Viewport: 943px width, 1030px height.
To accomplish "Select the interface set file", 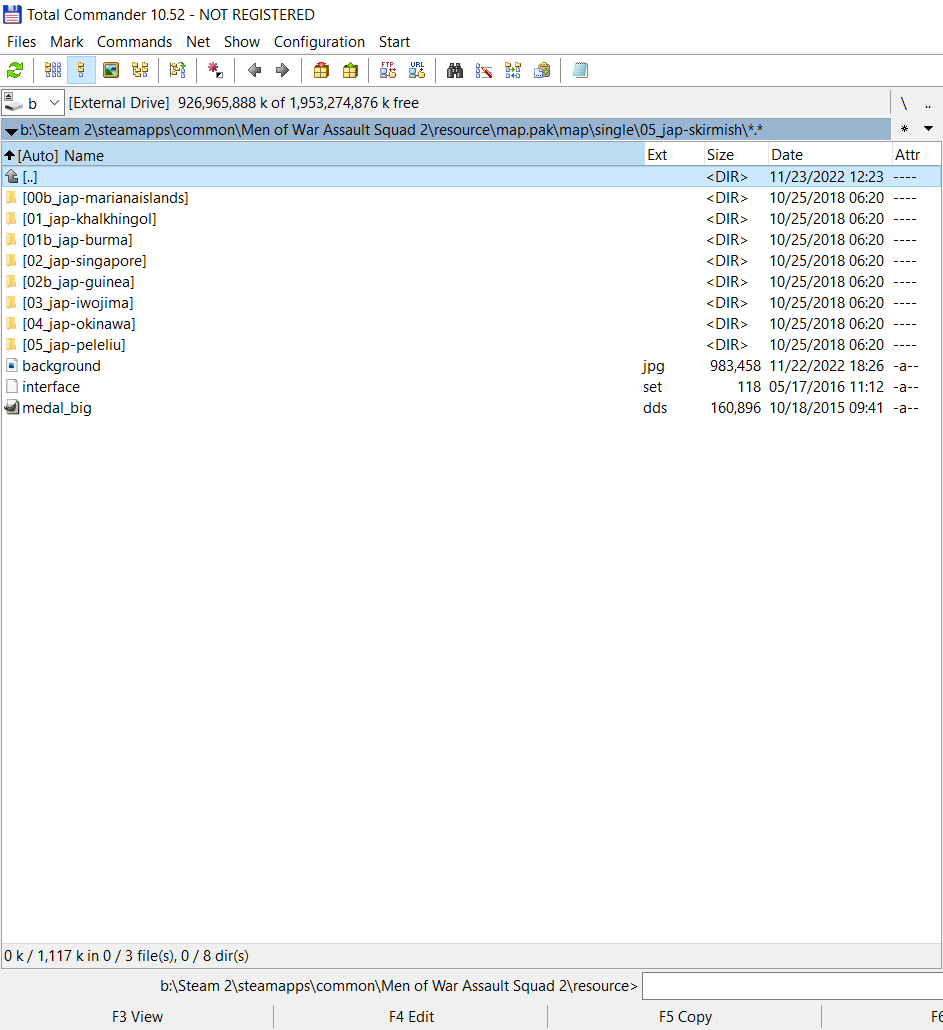I will click(x=471, y=387).
